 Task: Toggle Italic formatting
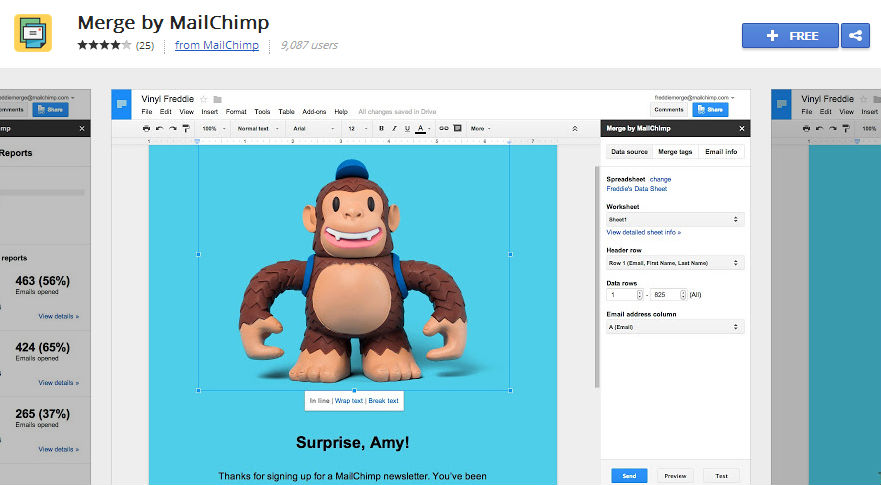click(394, 129)
